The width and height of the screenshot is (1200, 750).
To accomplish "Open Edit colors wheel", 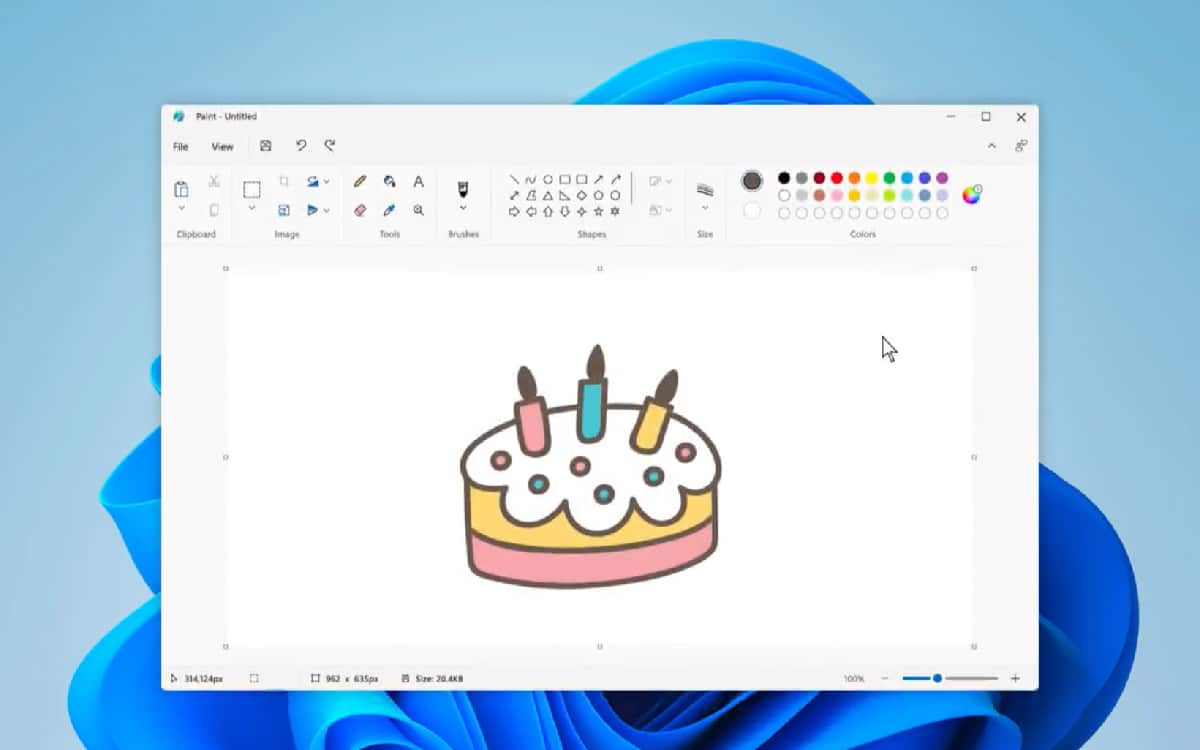I will 971,195.
